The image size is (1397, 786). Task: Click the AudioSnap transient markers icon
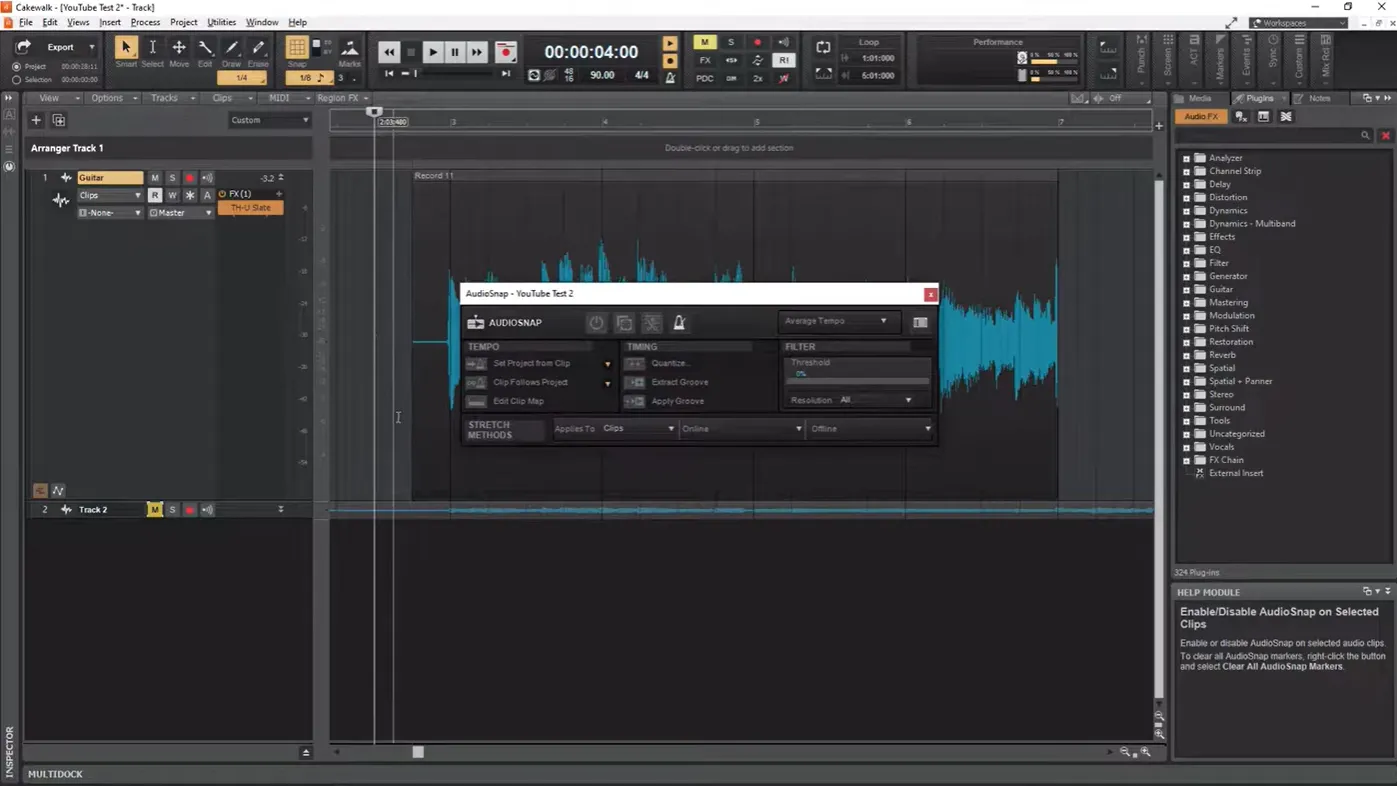coord(651,323)
